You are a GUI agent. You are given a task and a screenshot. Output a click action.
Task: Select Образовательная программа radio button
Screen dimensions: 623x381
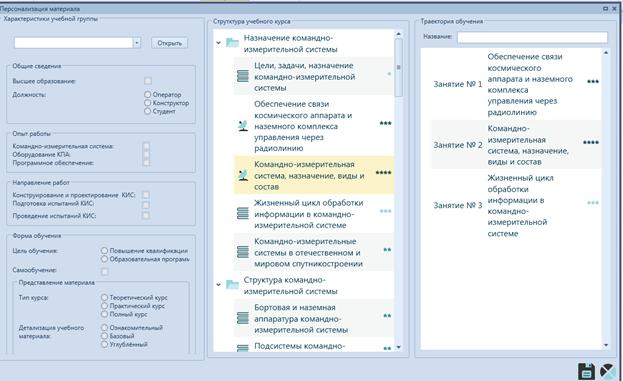pyautogui.click(x=104, y=259)
